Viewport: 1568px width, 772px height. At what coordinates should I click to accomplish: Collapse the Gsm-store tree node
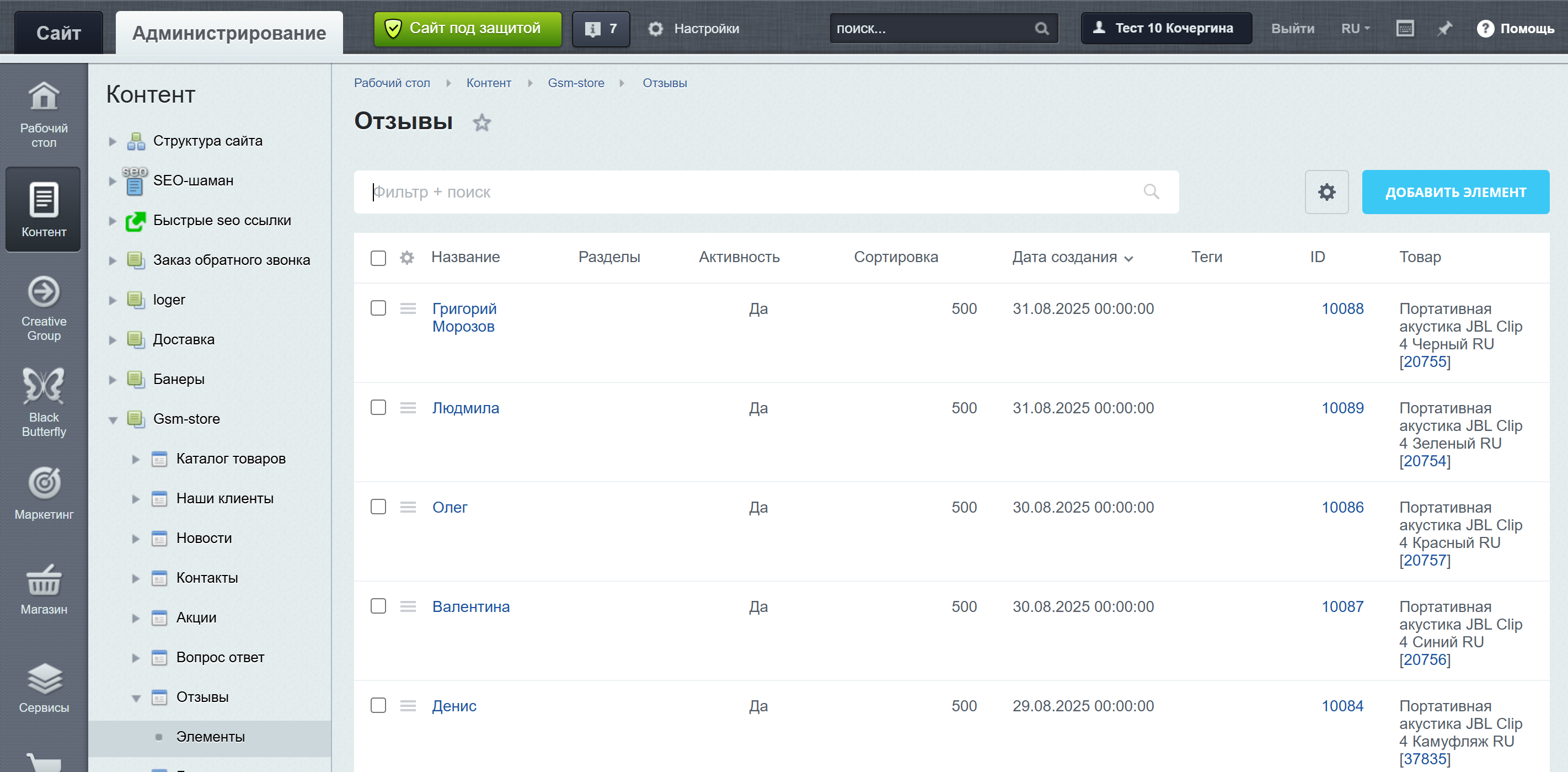pos(113,419)
